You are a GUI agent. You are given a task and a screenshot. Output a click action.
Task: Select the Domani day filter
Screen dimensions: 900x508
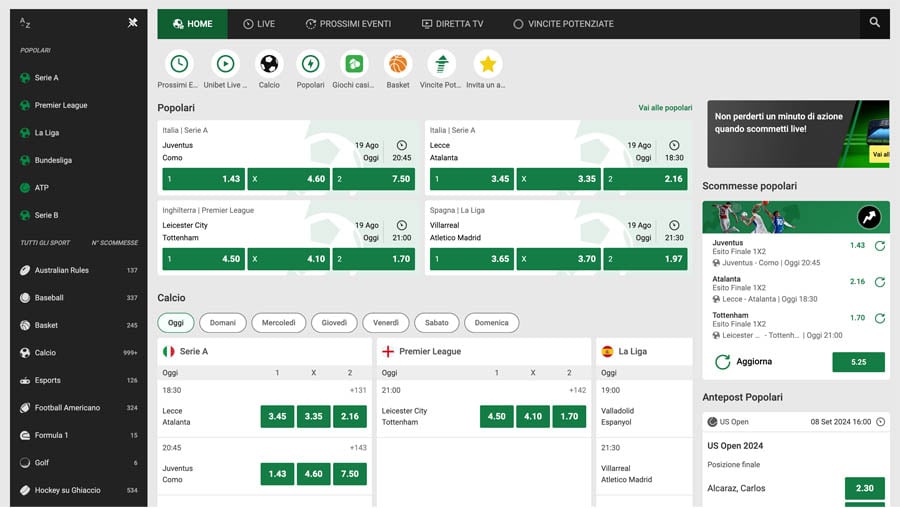pyautogui.click(x=223, y=323)
